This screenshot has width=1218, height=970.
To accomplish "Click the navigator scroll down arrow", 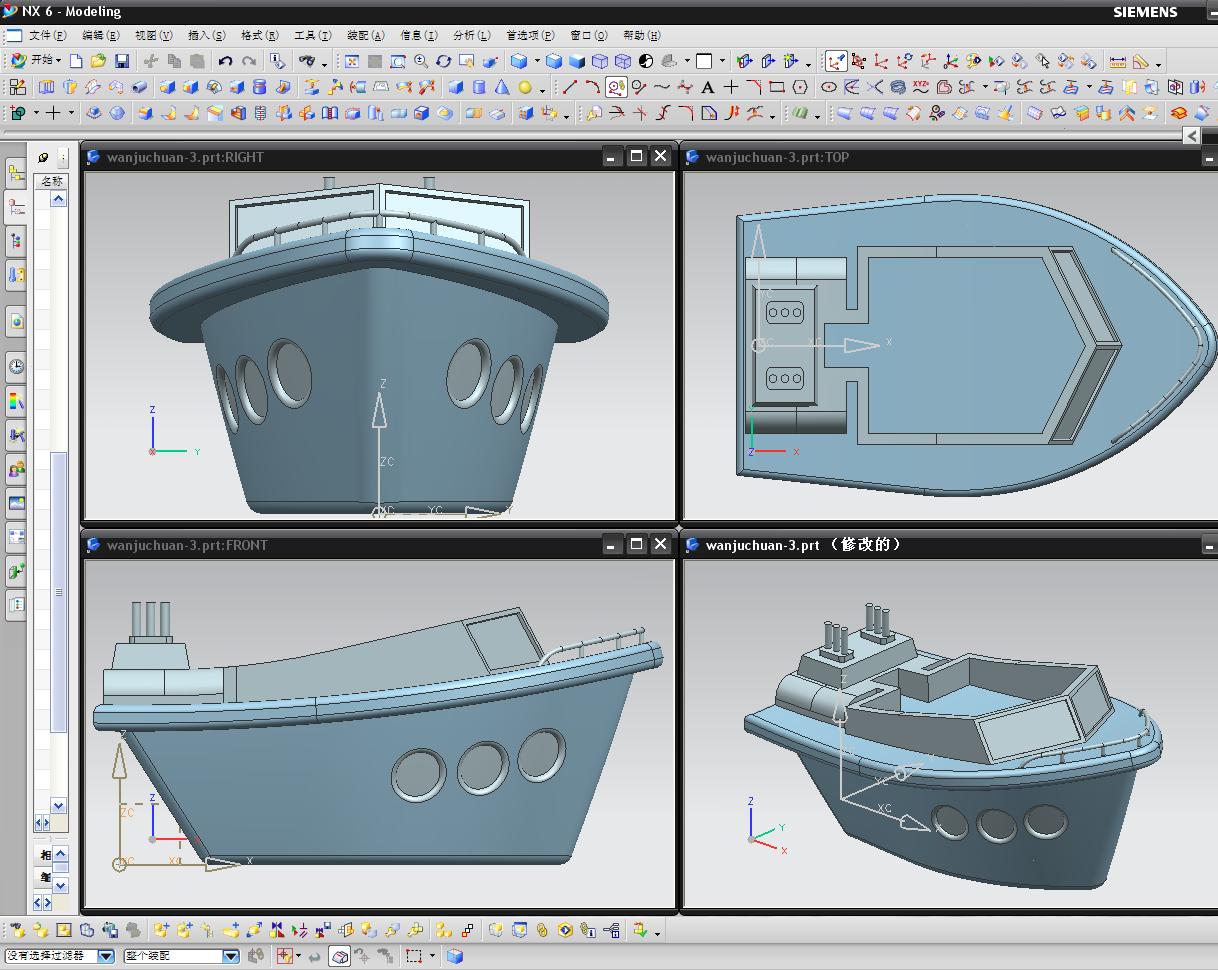I will pos(58,805).
